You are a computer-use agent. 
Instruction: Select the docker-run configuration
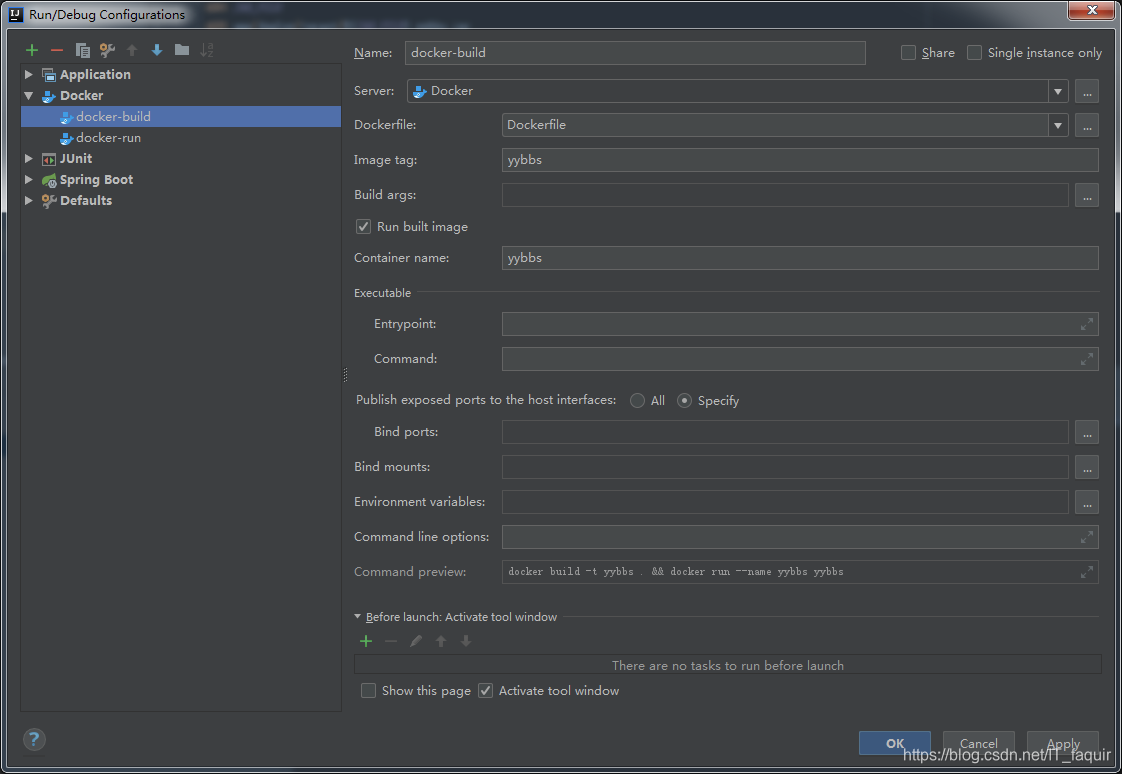tap(181, 137)
